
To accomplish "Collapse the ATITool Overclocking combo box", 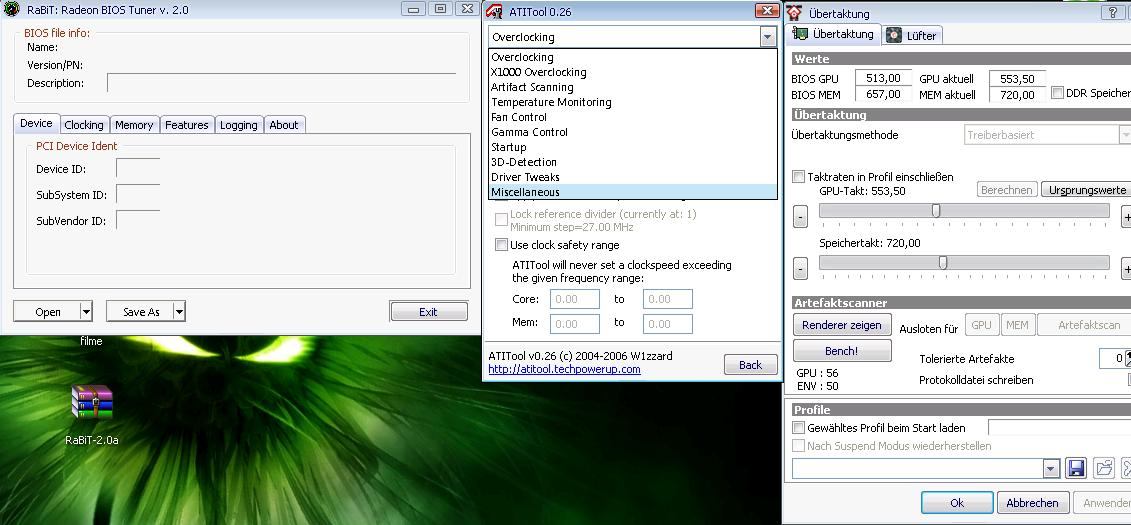I will (x=767, y=37).
